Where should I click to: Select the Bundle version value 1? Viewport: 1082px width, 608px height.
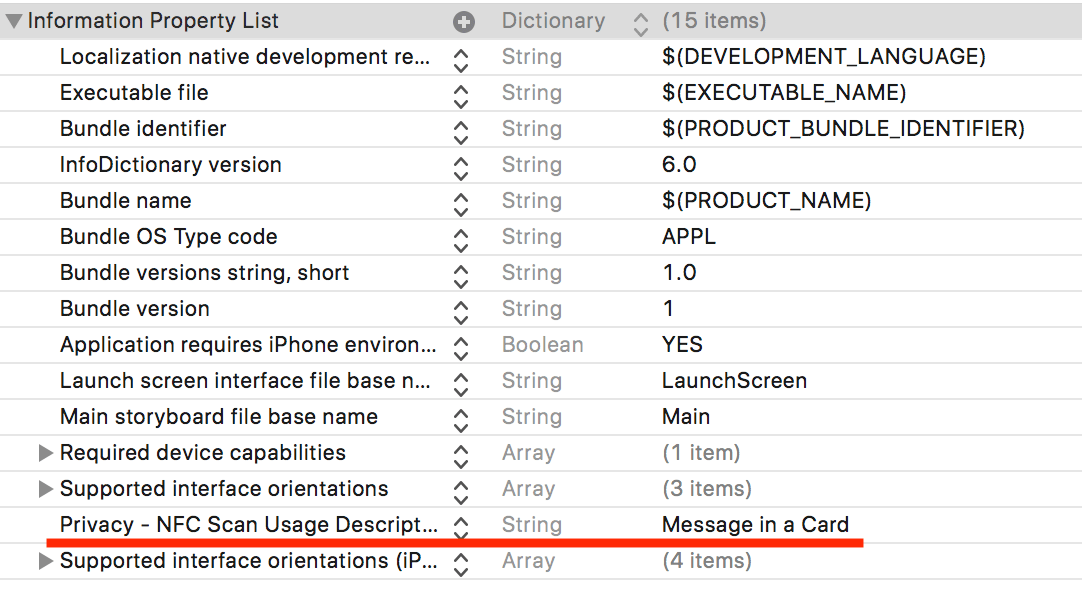tap(668, 309)
